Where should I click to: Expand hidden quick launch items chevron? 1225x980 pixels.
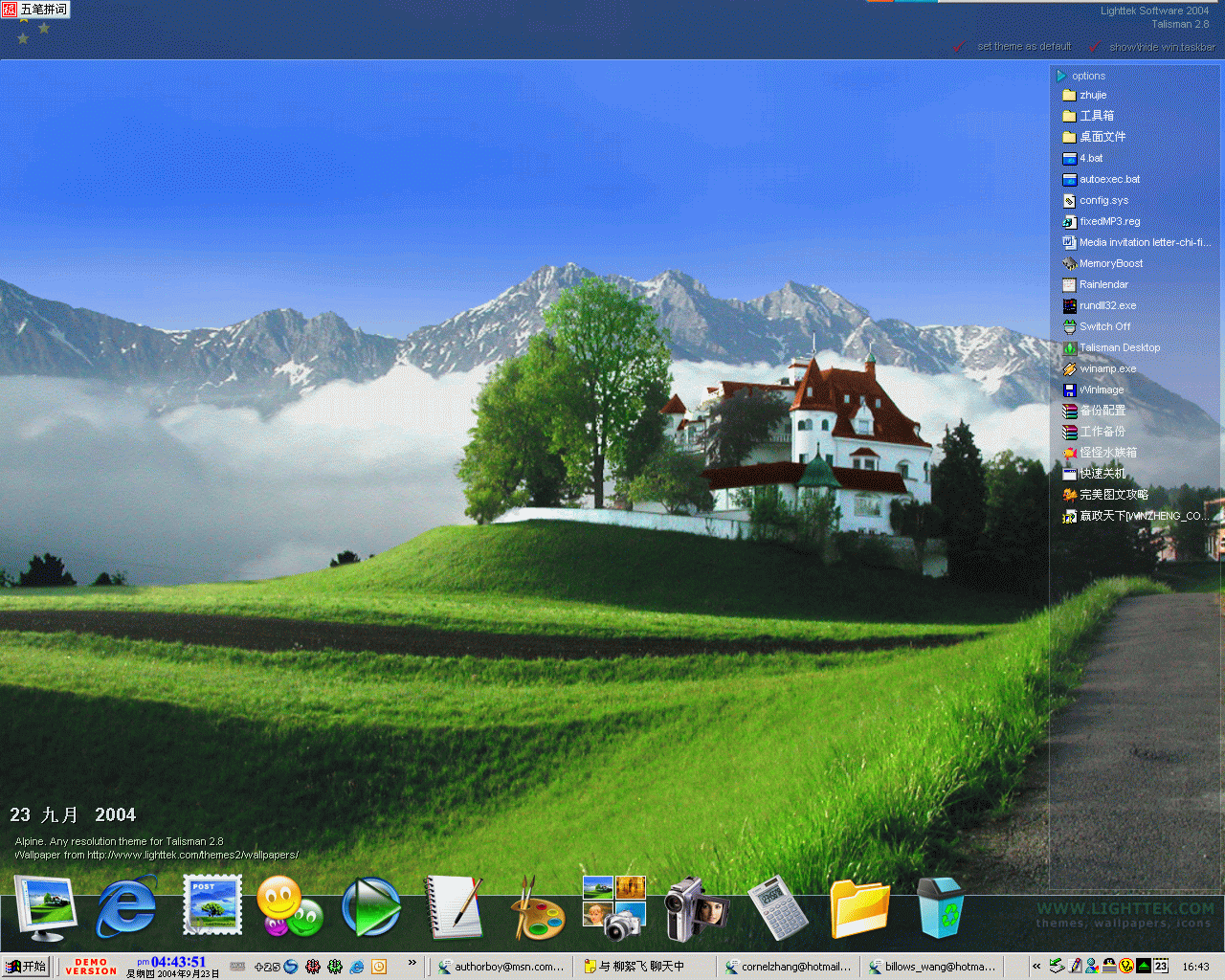pyautogui.click(x=412, y=963)
